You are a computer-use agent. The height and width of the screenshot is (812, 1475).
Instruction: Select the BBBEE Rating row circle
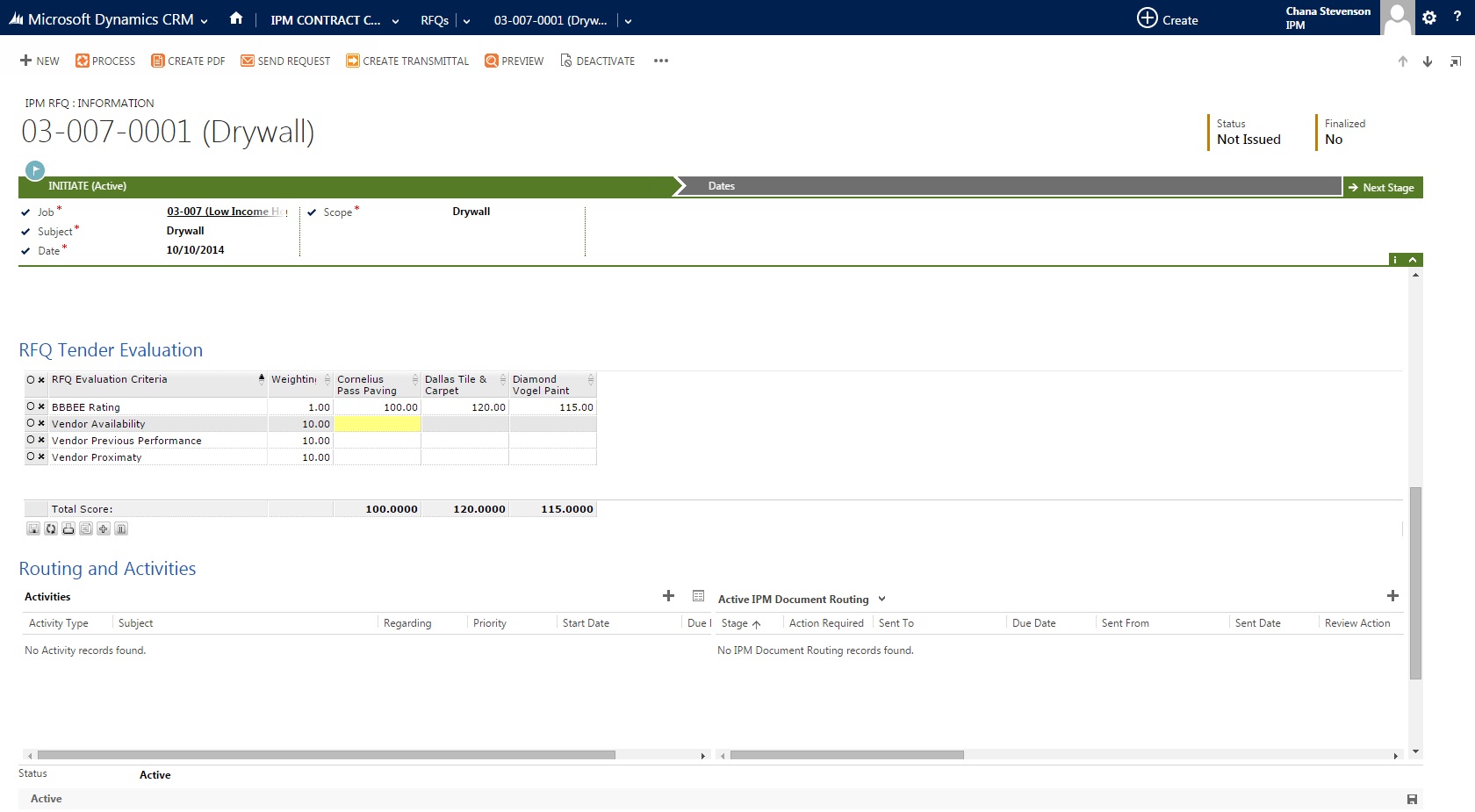tap(31, 406)
